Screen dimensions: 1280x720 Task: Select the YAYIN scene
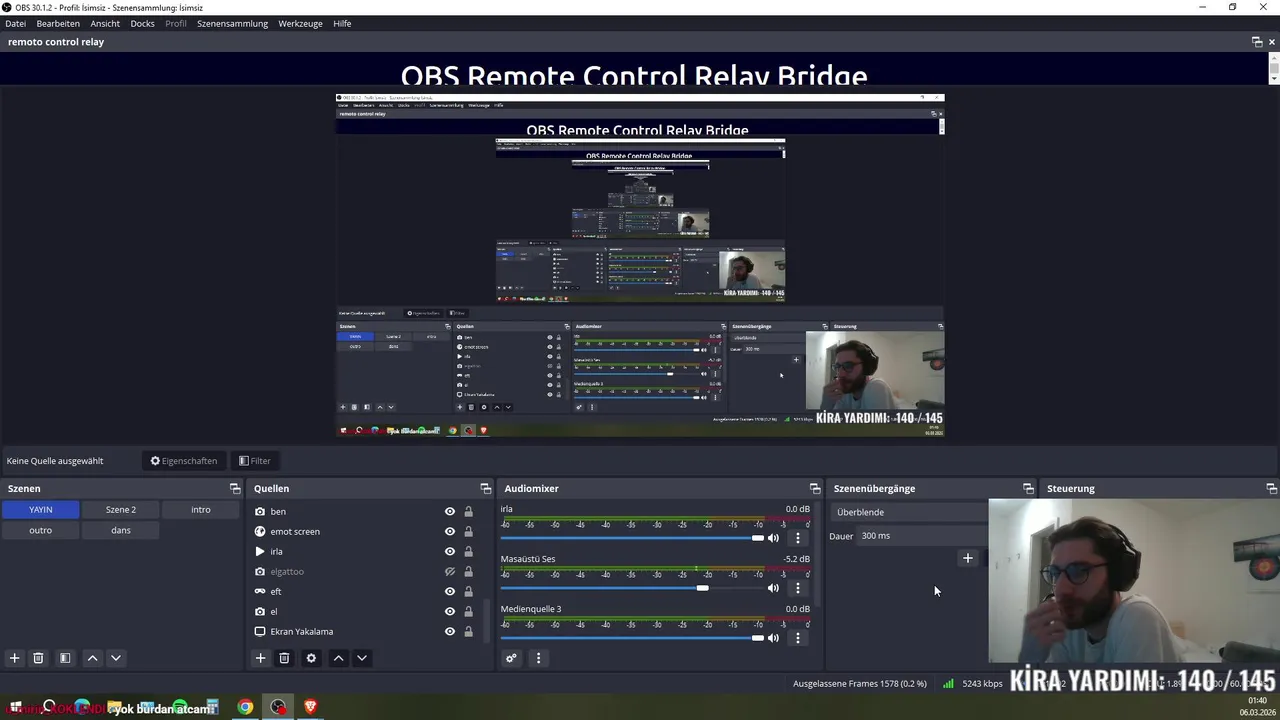(40, 510)
